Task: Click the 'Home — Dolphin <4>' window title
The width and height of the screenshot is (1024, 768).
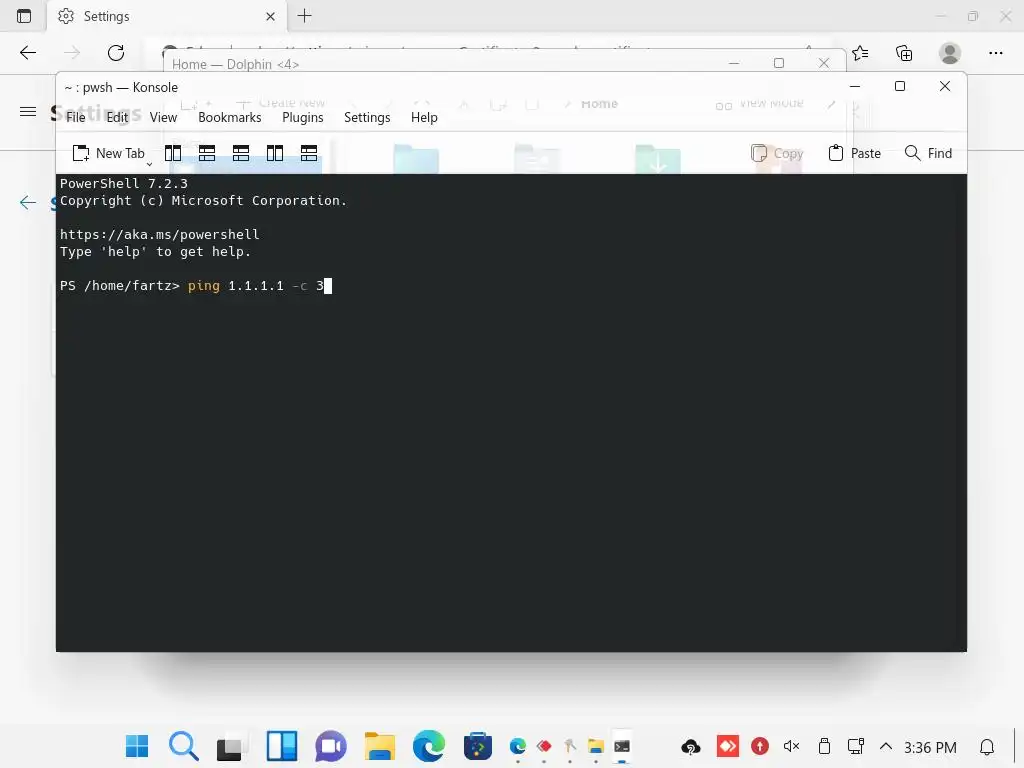Action: 236,64
